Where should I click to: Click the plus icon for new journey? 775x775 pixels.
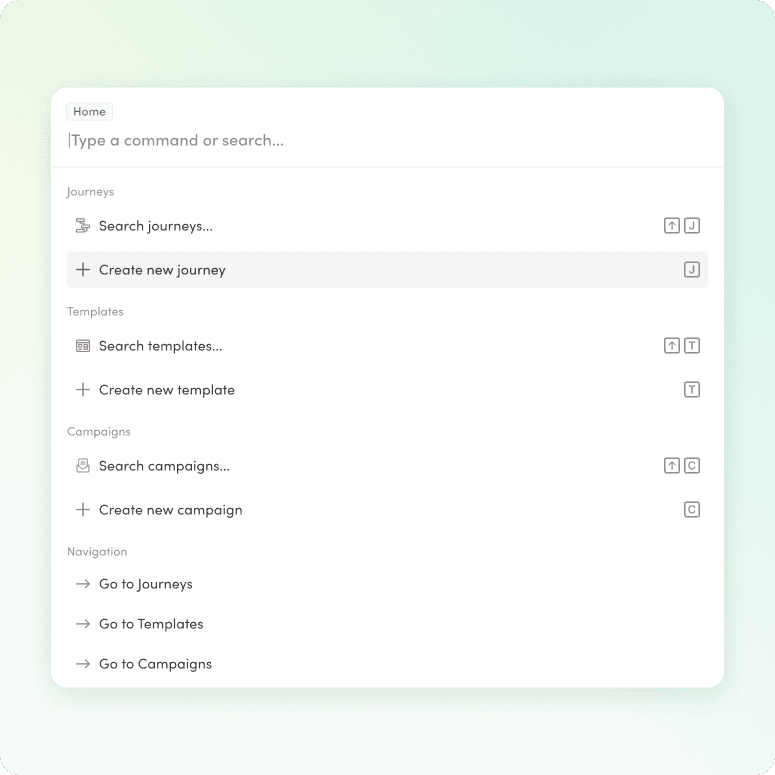[x=83, y=270]
